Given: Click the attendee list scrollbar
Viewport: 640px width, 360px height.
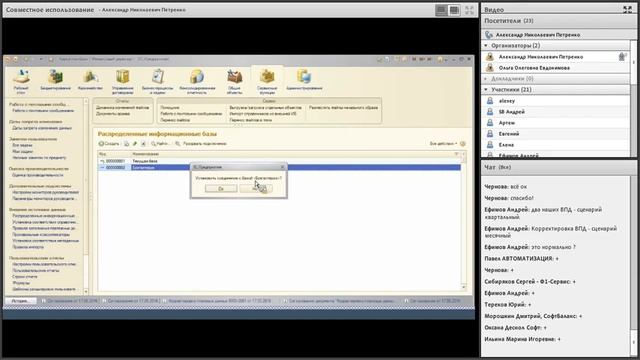Looking at the screenshot, I should point(633,98).
